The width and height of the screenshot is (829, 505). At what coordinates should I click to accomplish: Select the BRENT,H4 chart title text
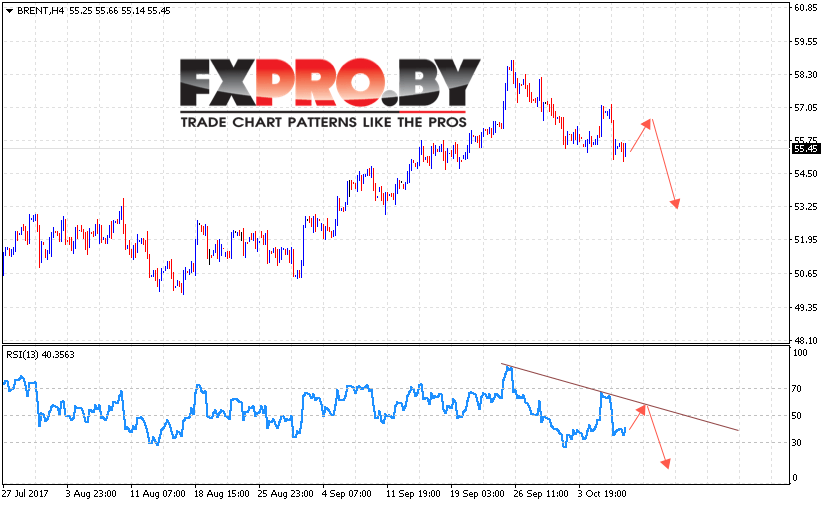pos(41,11)
